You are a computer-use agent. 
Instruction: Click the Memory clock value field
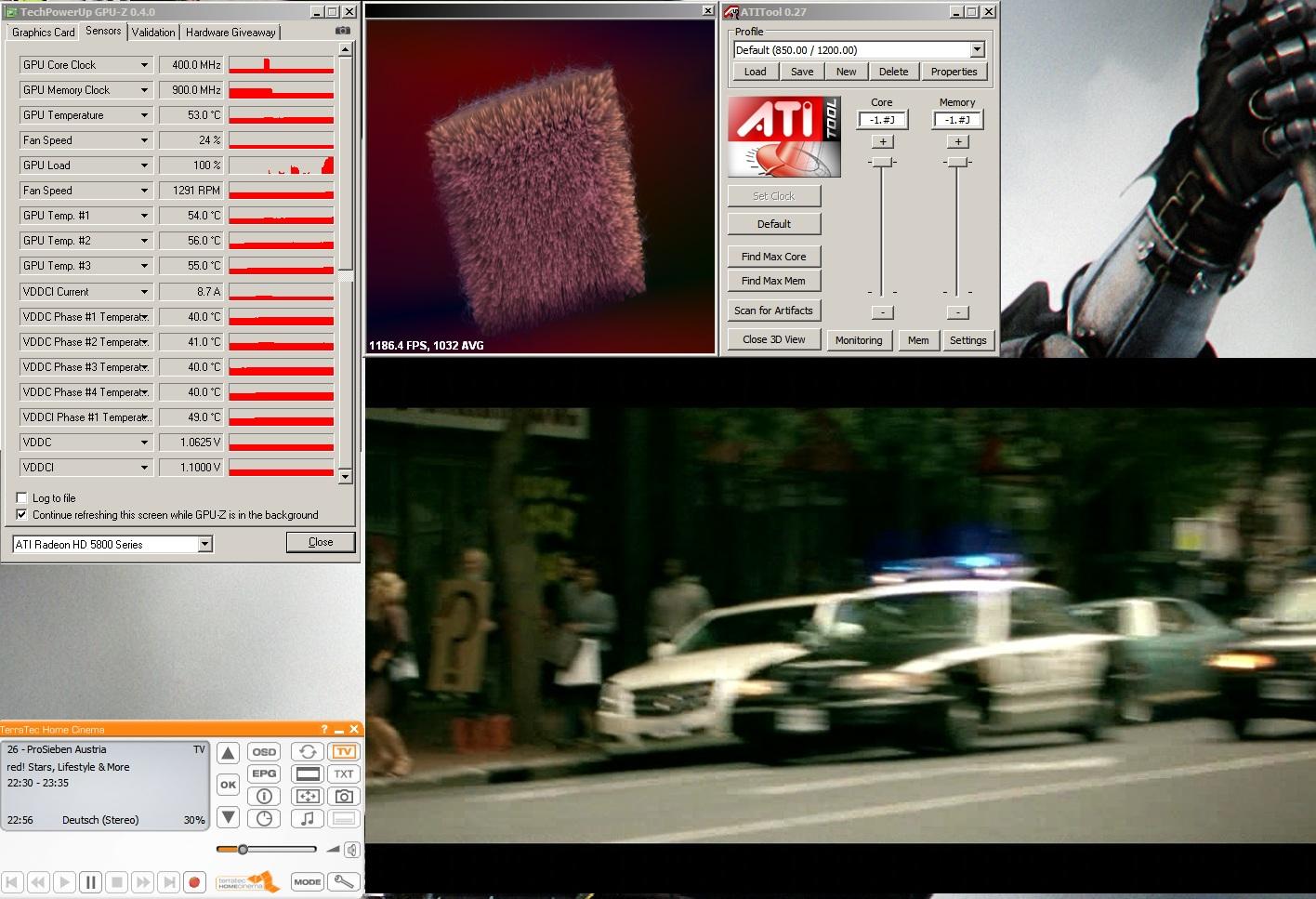pos(957,120)
